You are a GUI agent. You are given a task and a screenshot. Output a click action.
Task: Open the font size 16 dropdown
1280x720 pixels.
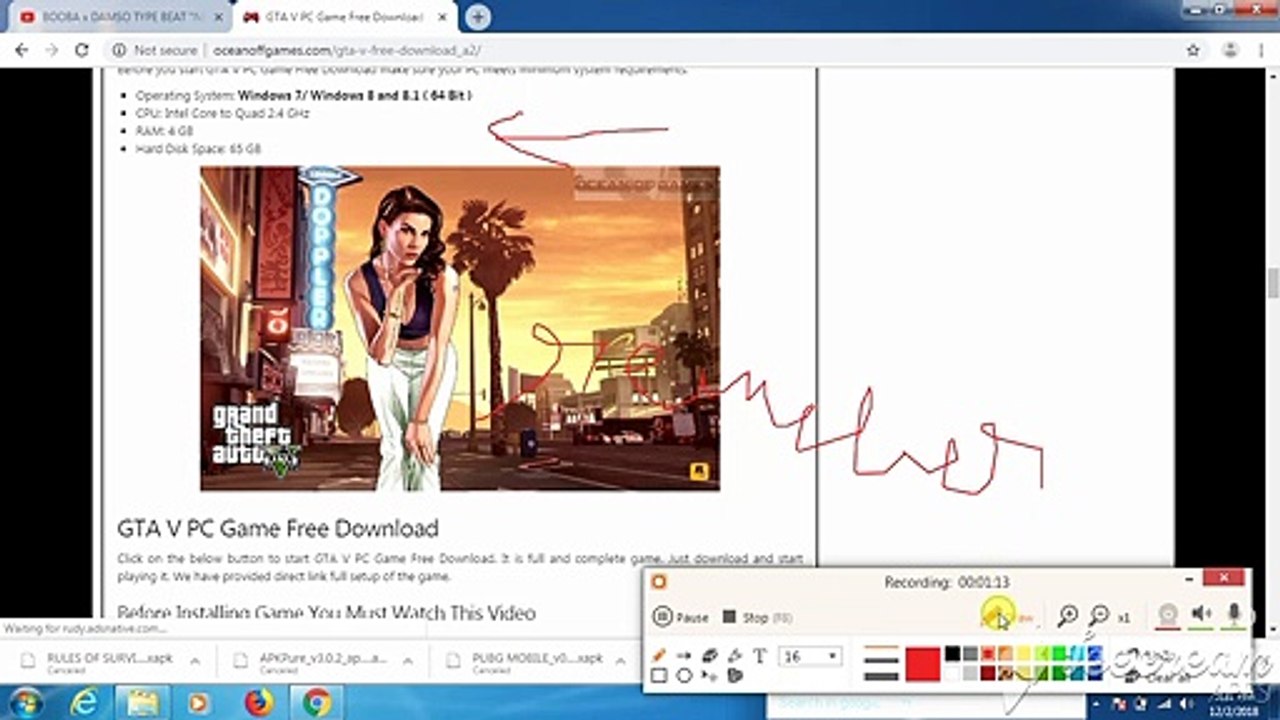(809, 657)
